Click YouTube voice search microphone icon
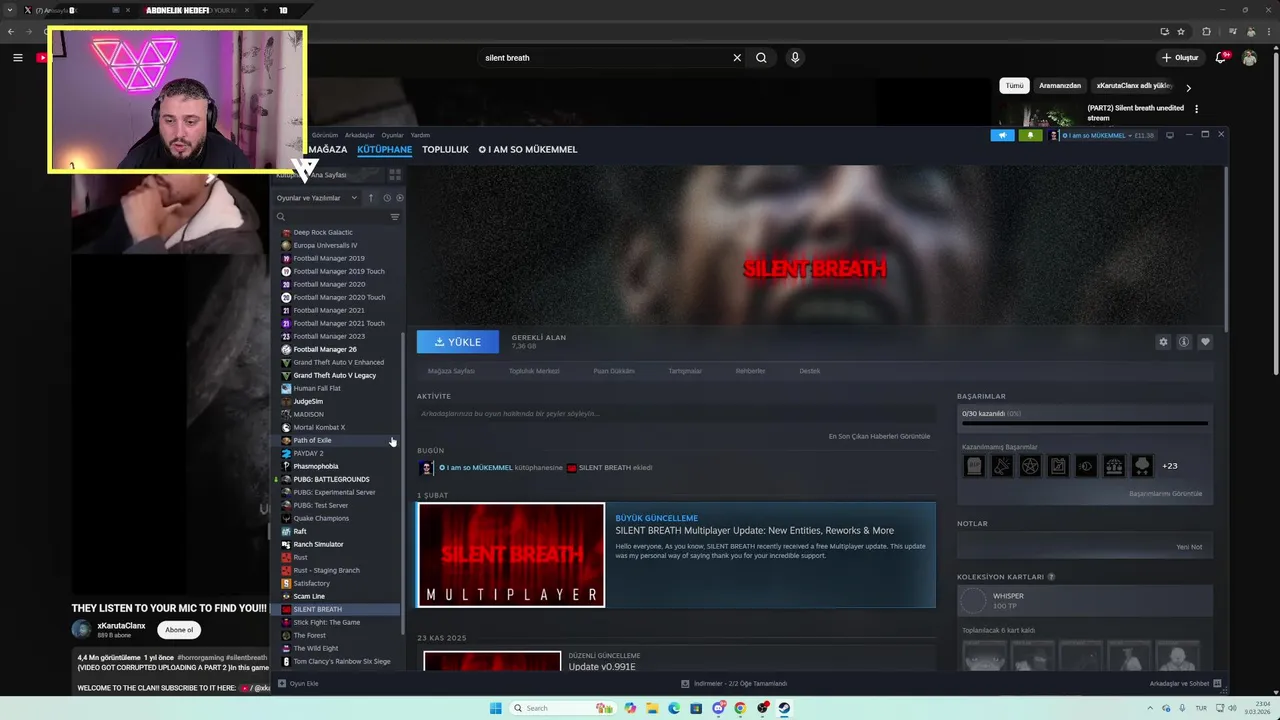Image resolution: width=1280 pixels, height=720 pixels. click(x=795, y=58)
